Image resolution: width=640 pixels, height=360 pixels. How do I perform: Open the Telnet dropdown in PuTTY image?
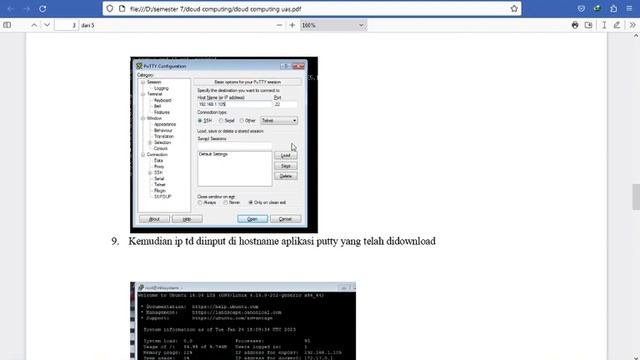[279, 121]
